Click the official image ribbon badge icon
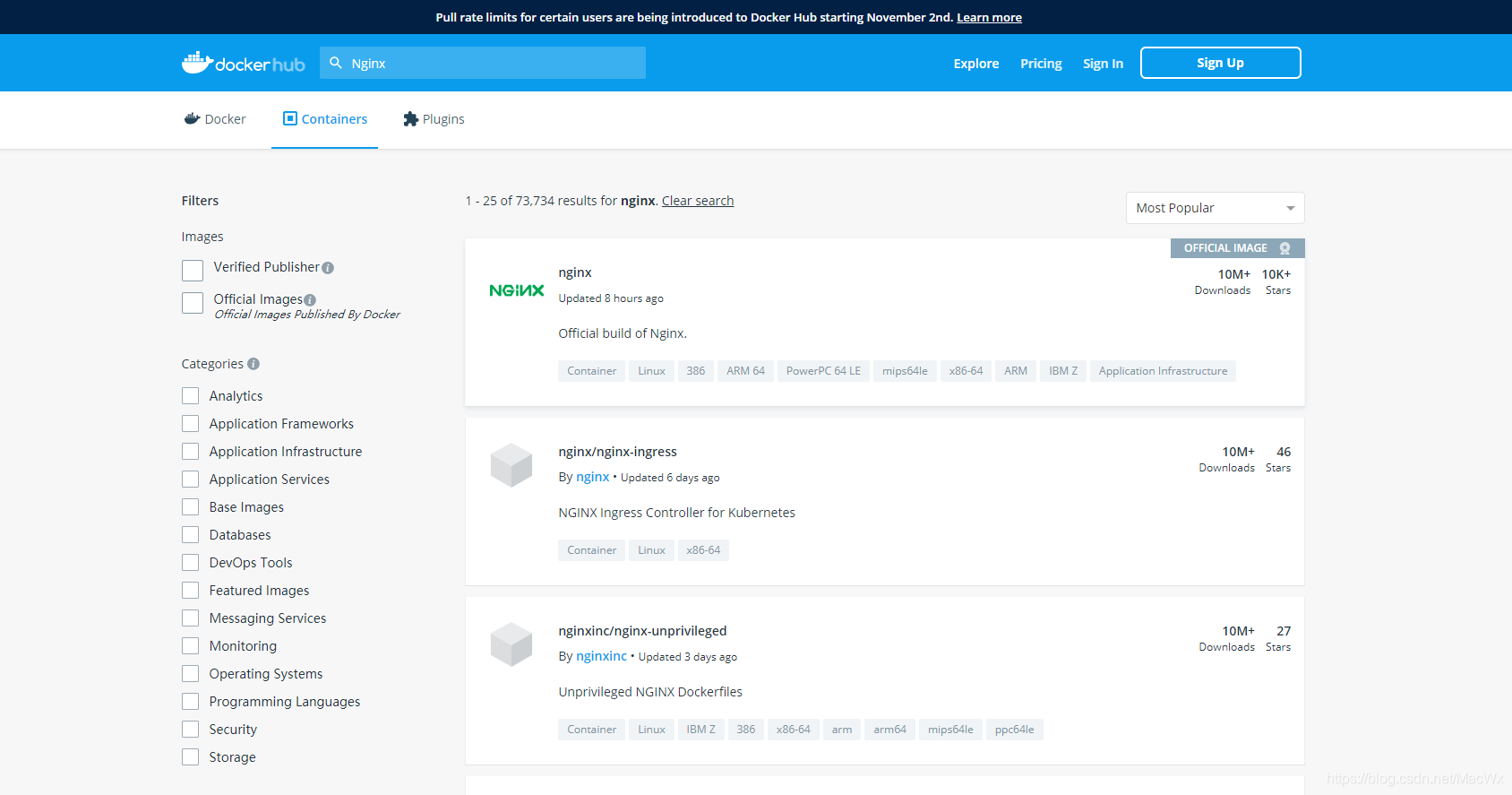 (1284, 248)
